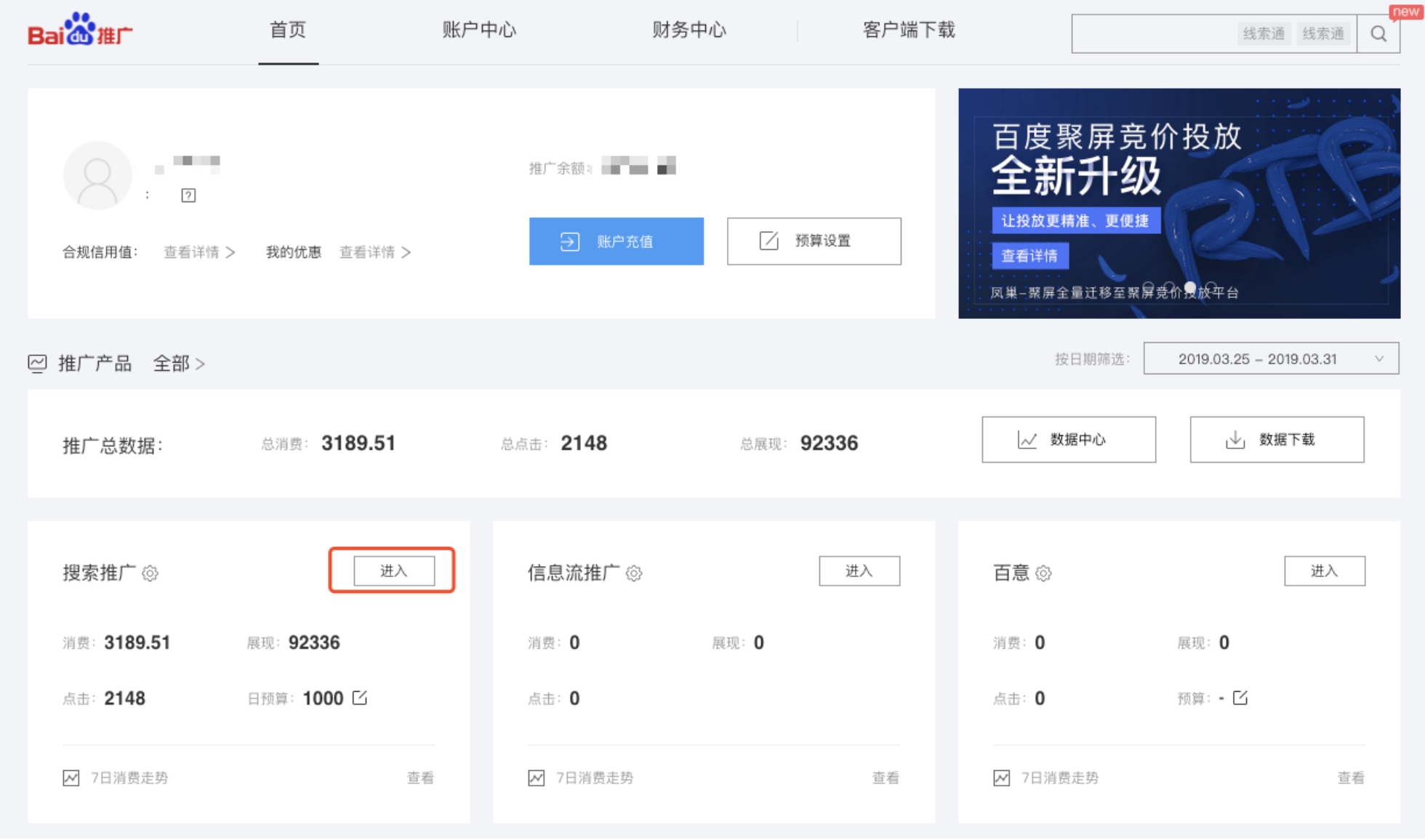Click the 账户充值 button
Viewport: 1425px width, 840px height.
(617, 241)
